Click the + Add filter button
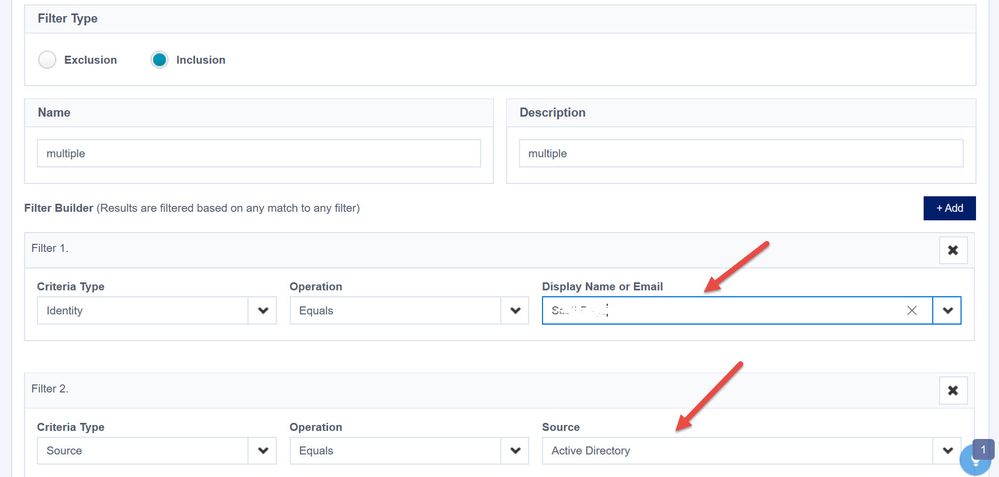The image size is (999, 477). 949,208
